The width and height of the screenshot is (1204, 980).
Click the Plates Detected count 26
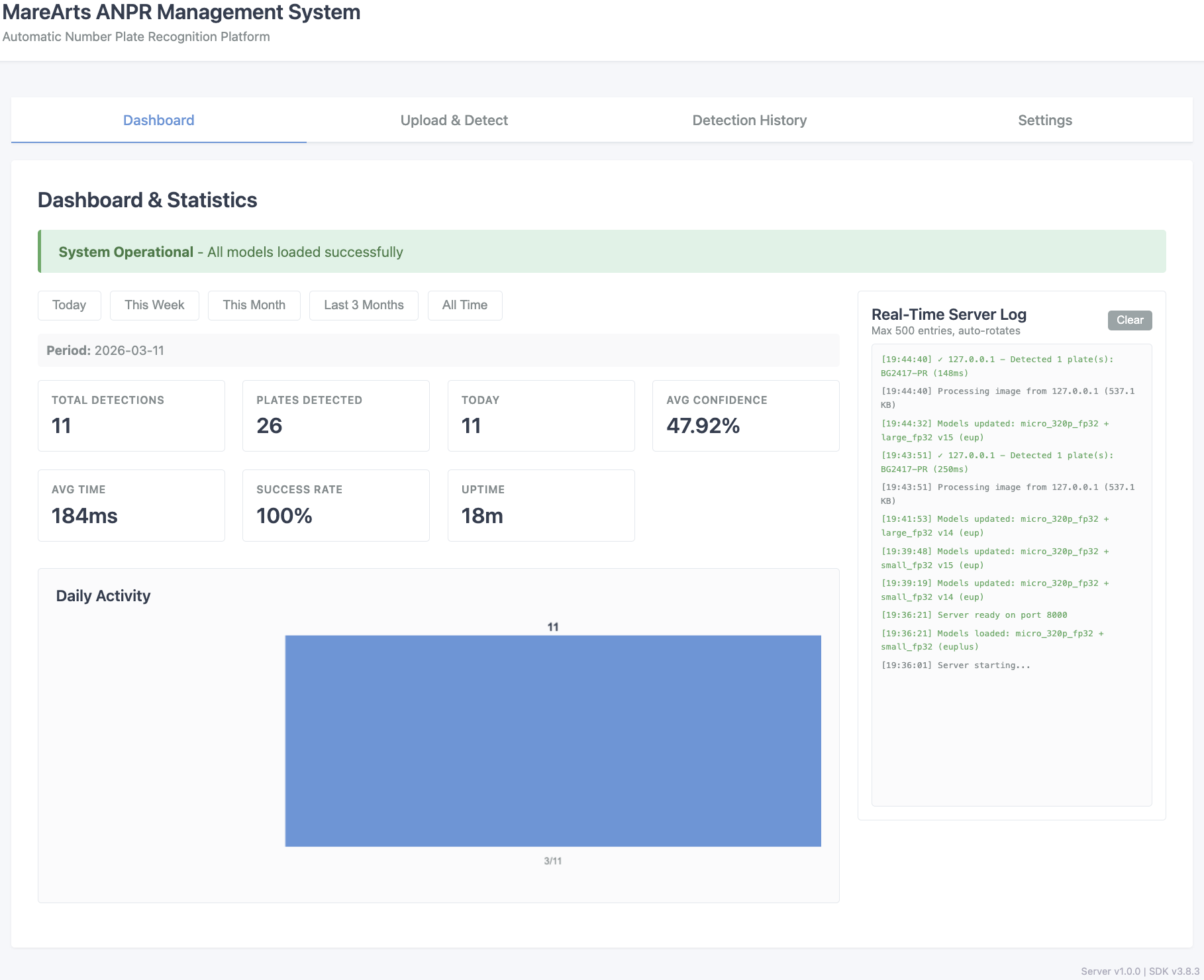coord(269,426)
